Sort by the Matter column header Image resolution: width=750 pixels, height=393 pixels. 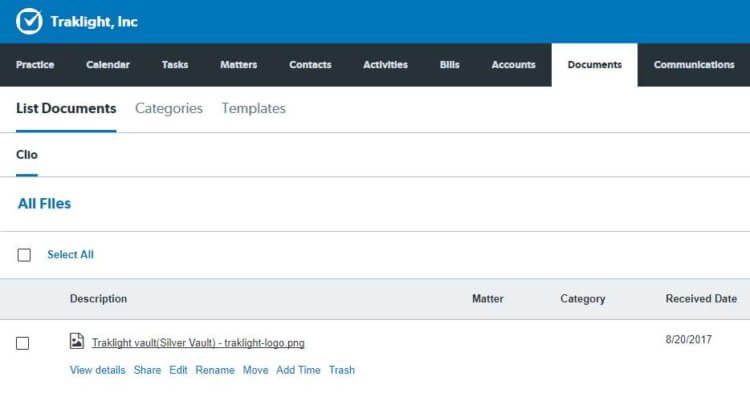click(x=487, y=299)
